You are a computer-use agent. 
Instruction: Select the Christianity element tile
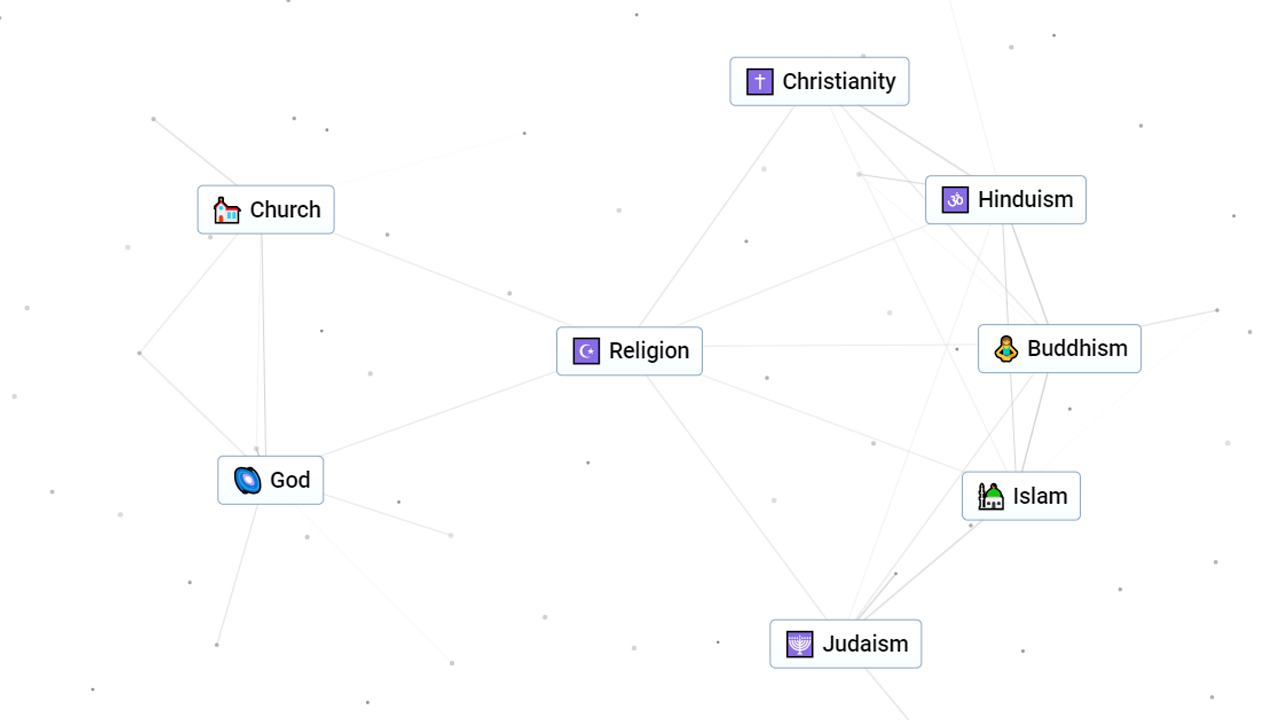819,81
